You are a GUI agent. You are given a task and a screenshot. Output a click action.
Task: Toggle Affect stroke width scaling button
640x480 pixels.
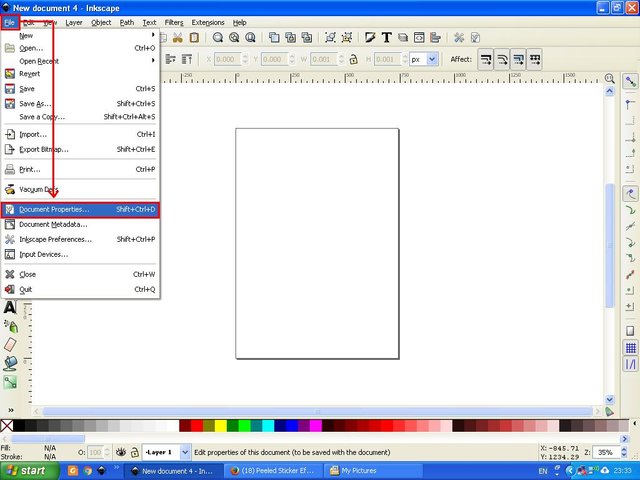tap(486, 60)
